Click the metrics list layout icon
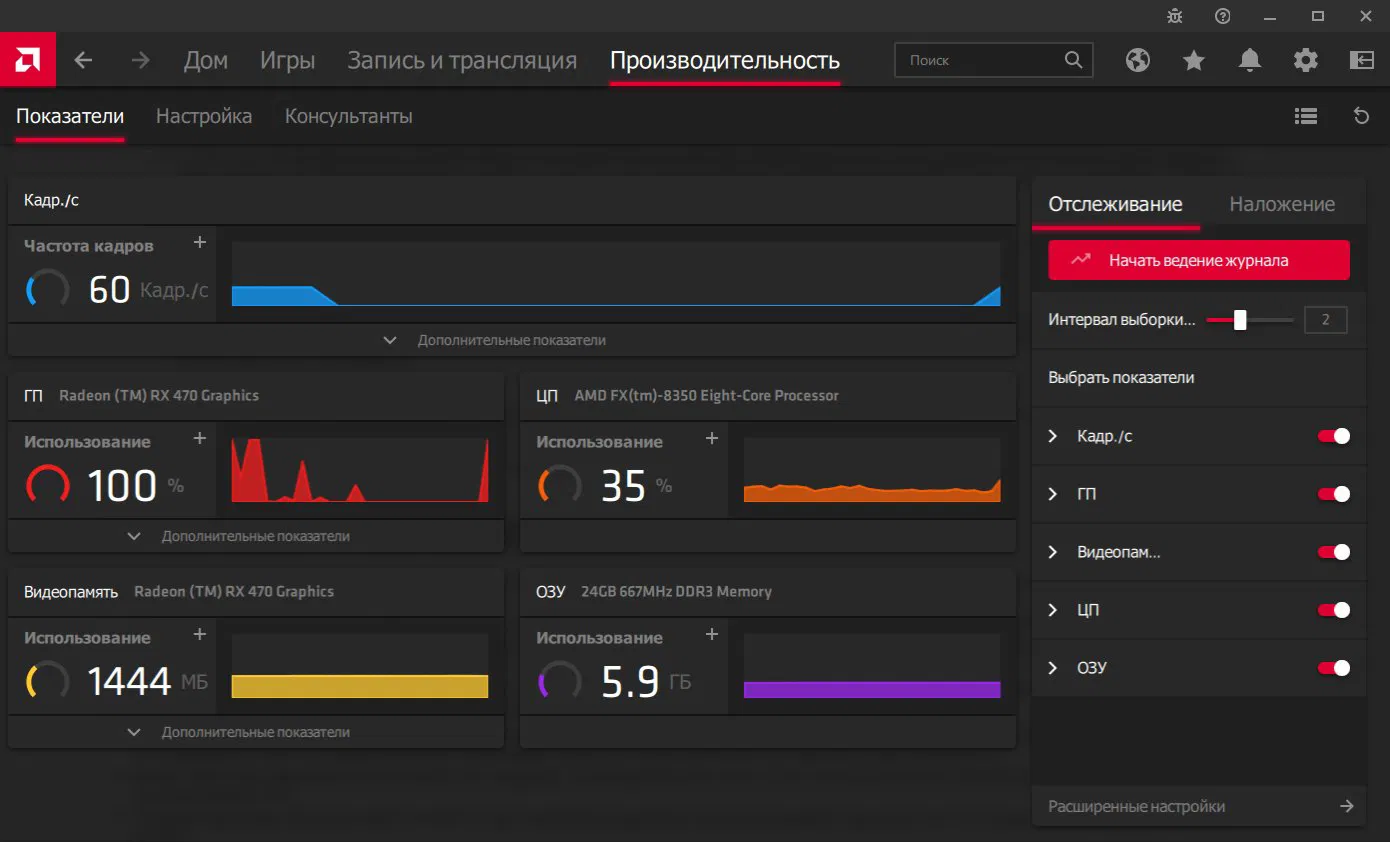The height and width of the screenshot is (842, 1390). (x=1305, y=116)
